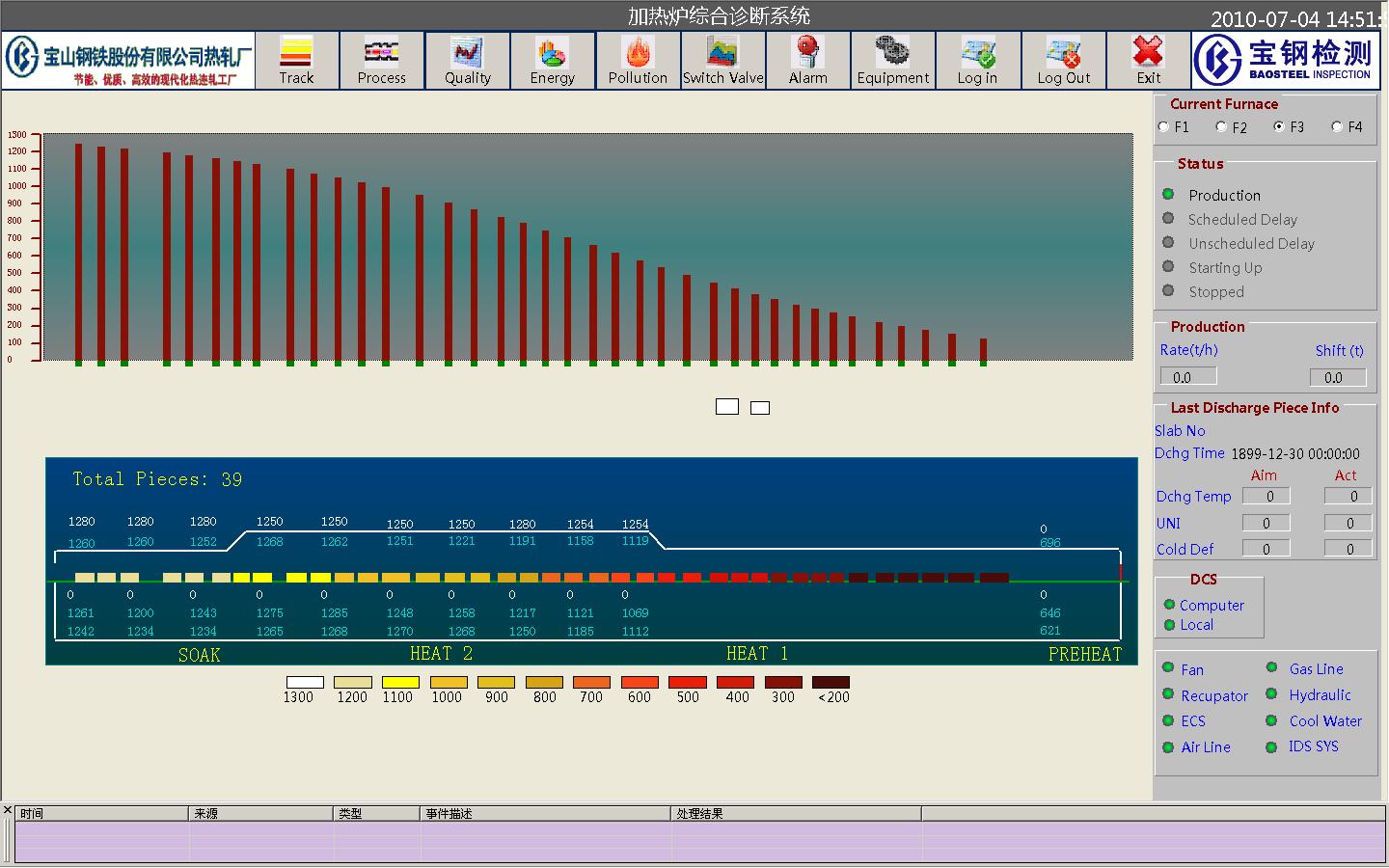Click the Stopped status indicator
The width and height of the screenshot is (1389, 868).
point(1168,290)
